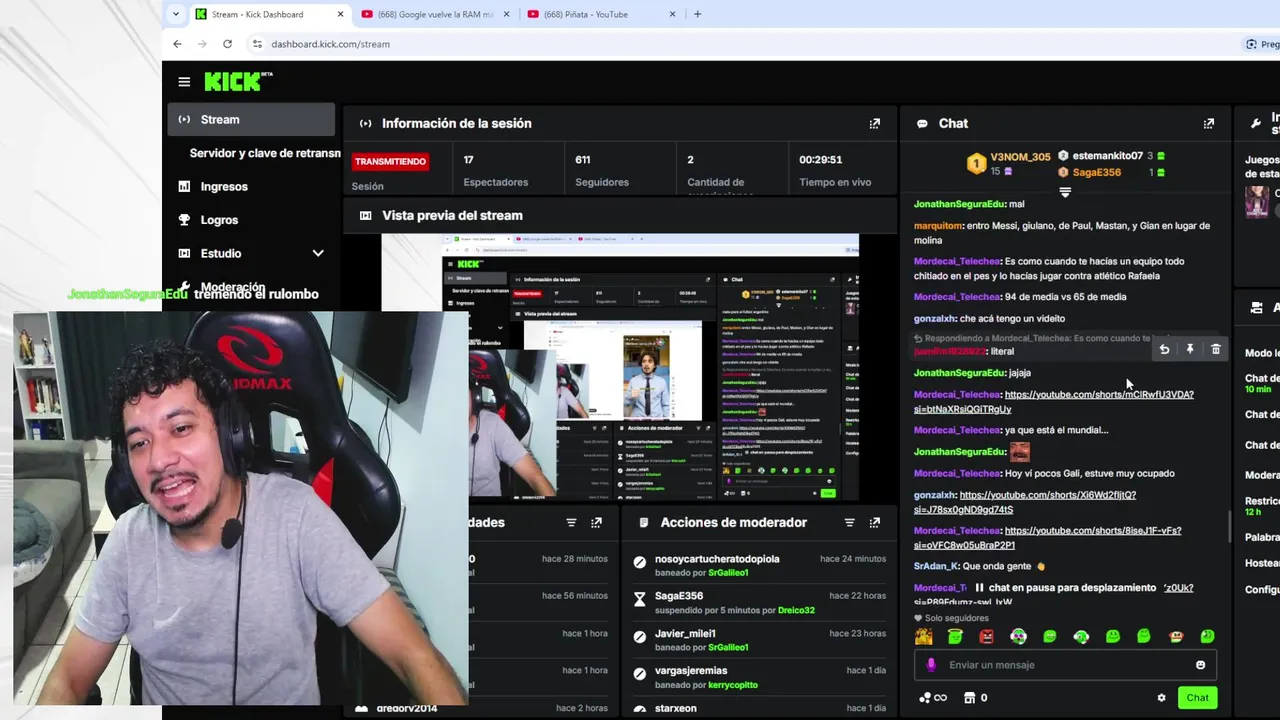The height and width of the screenshot is (720, 1280).
Task: Close the Piñata YouTube tab
Action: (x=672, y=14)
